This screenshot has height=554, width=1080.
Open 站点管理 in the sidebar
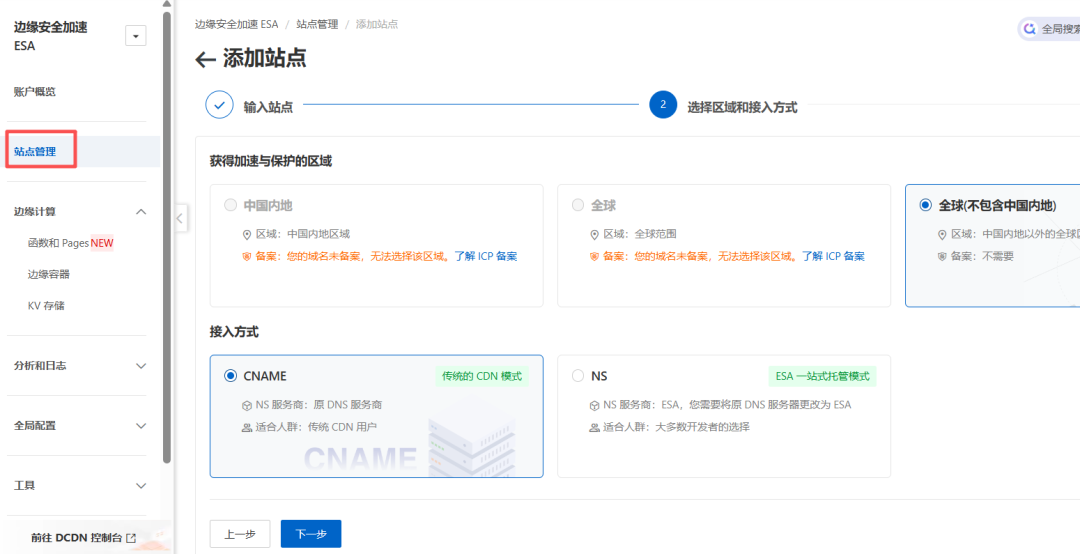pyautogui.click(x=35, y=152)
